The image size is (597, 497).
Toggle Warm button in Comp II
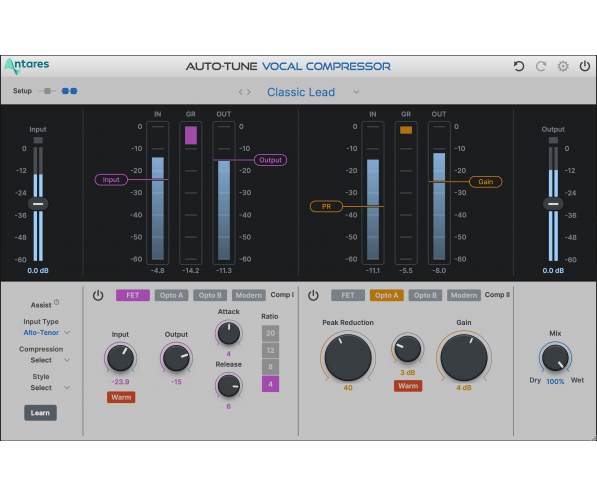tap(408, 386)
